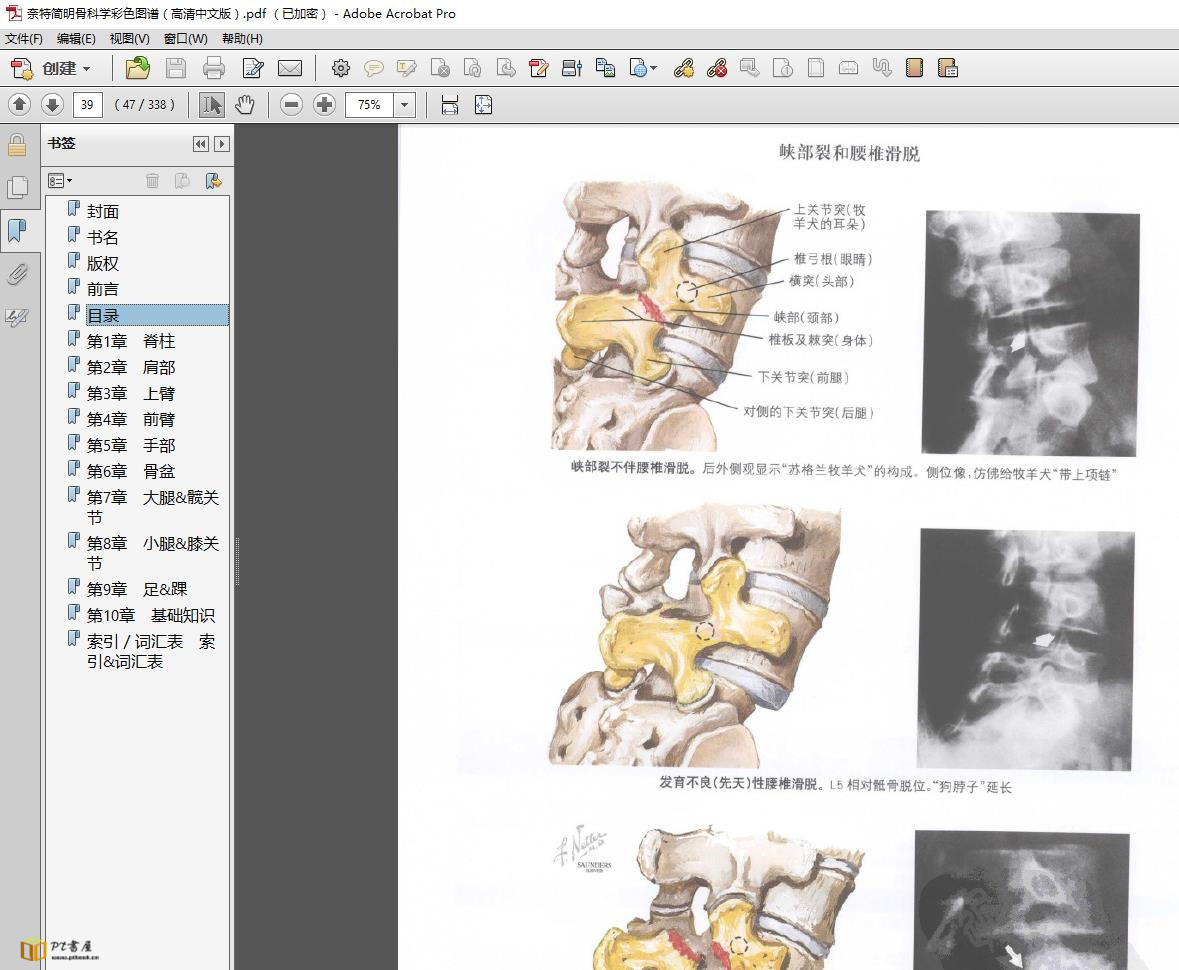Click the zoom in plus button
Screen dimensions: 1179x970
[x=324, y=105]
